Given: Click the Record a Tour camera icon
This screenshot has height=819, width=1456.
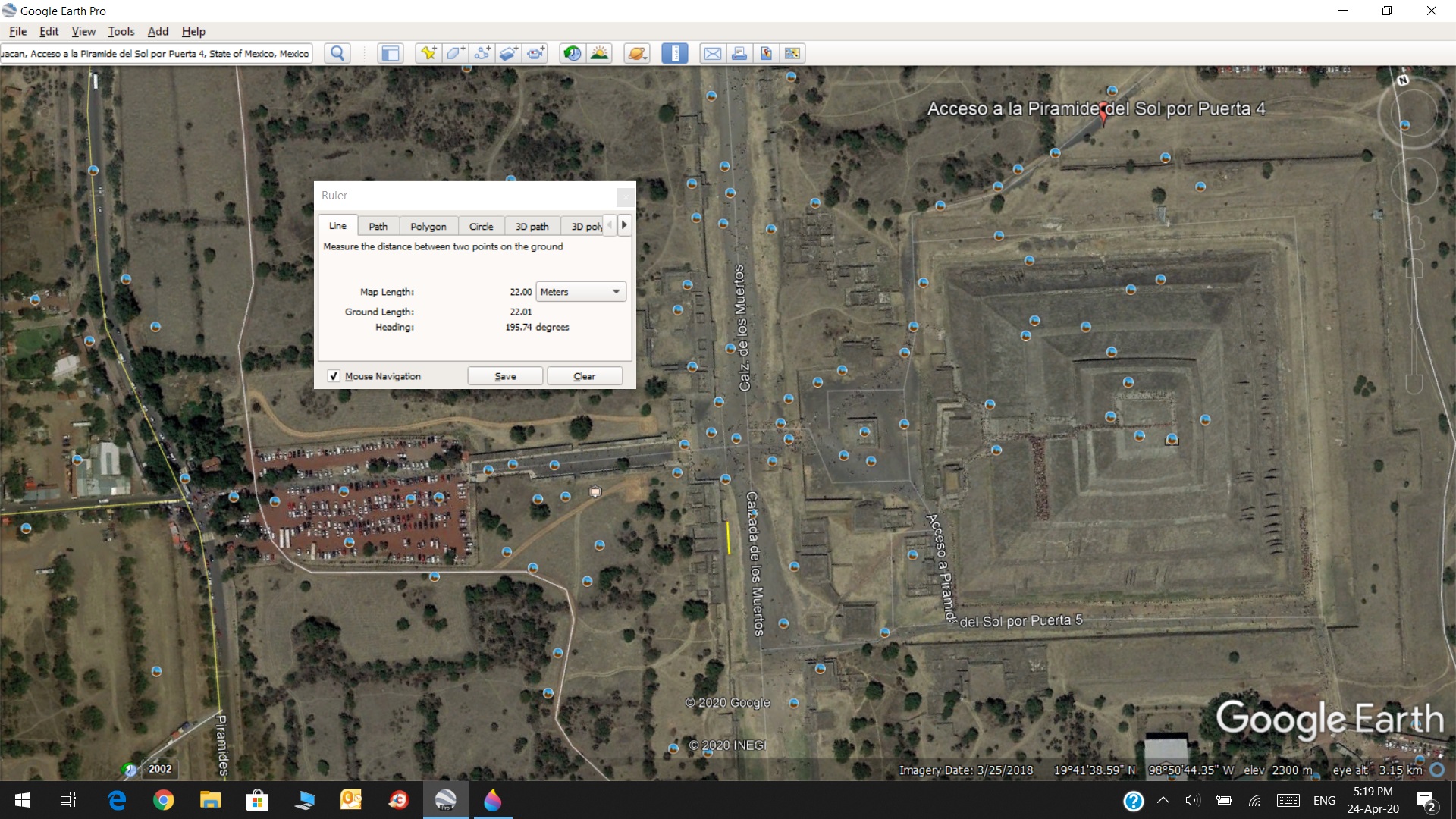Looking at the screenshot, I should [x=536, y=53].
